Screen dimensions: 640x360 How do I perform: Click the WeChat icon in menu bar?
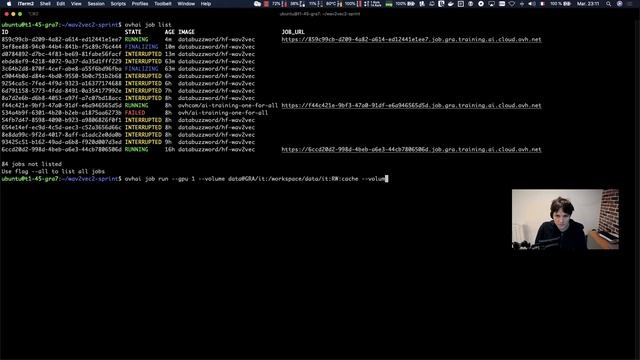pyautogui.click(x=257, y=4)
